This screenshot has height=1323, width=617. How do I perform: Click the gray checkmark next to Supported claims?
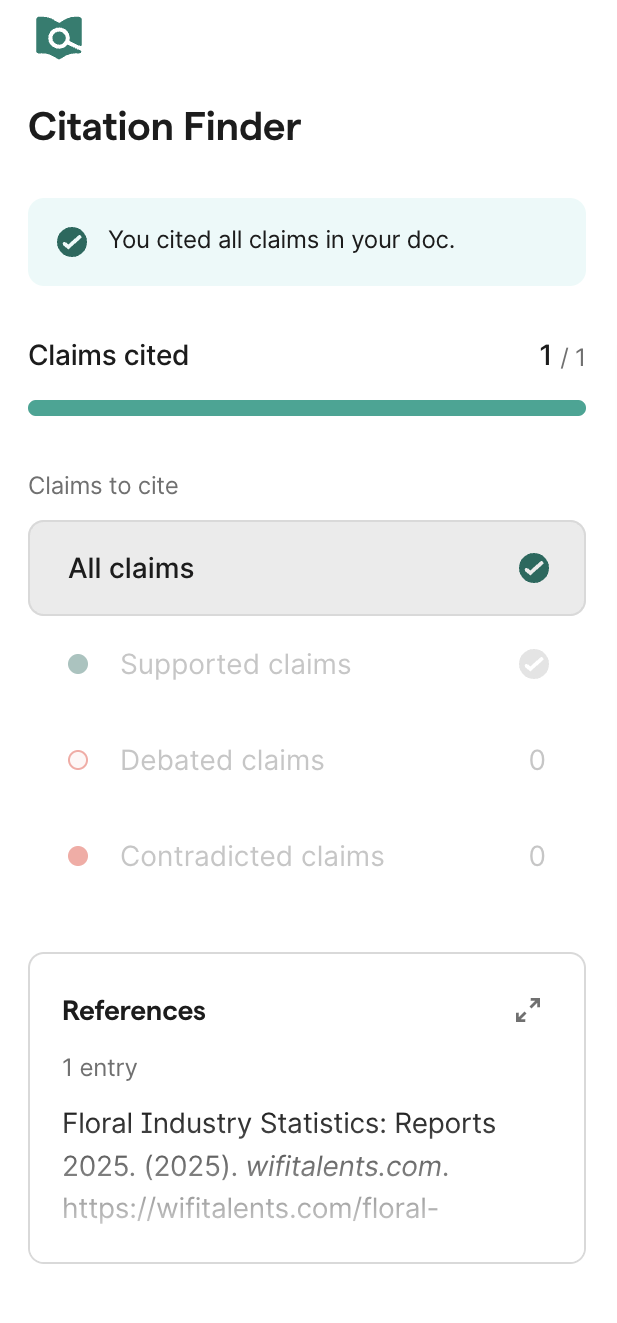point(533,664)
